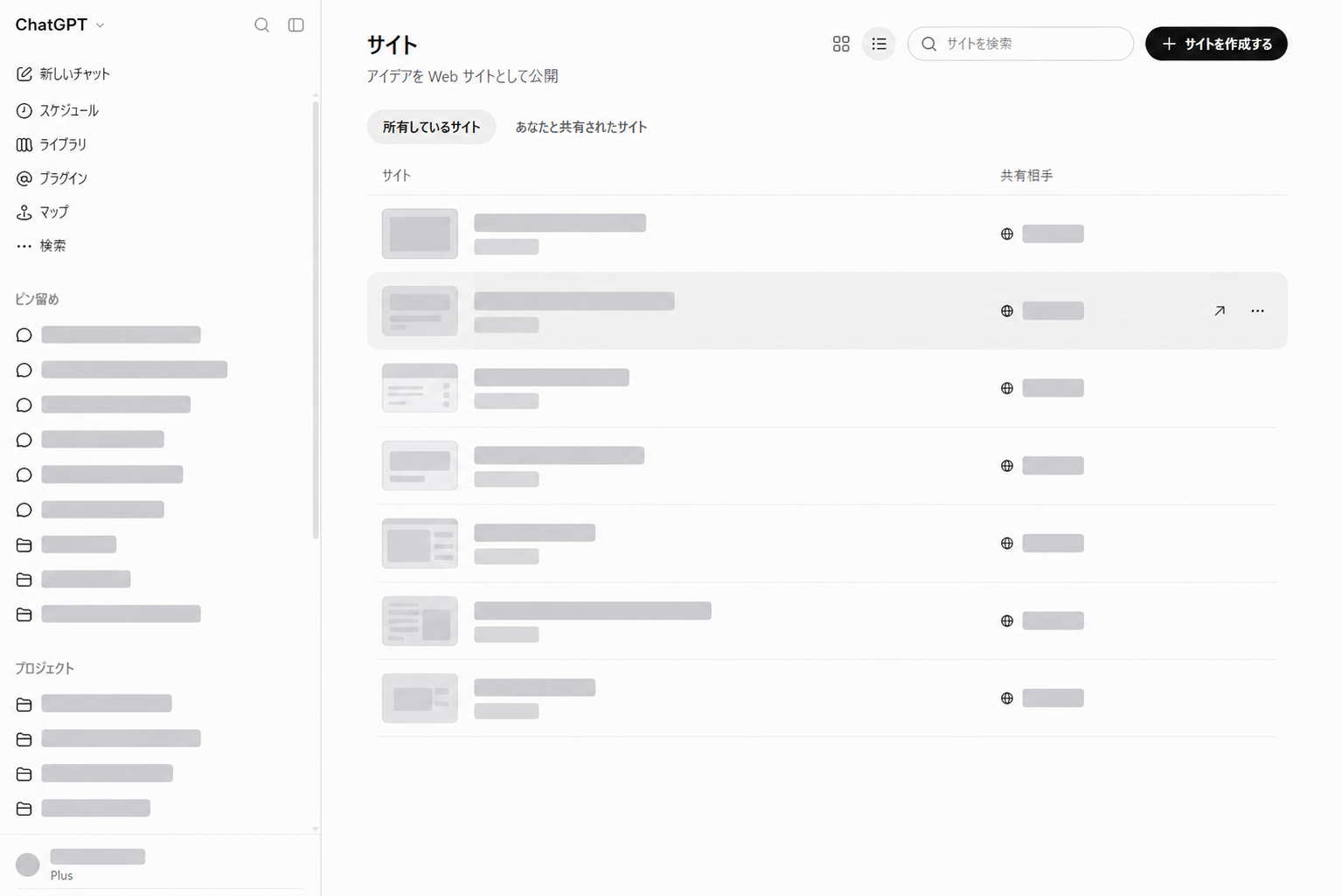Click the first site's thumbnail
Screen dimensions: 1342x896
click(x=420, y=233)
